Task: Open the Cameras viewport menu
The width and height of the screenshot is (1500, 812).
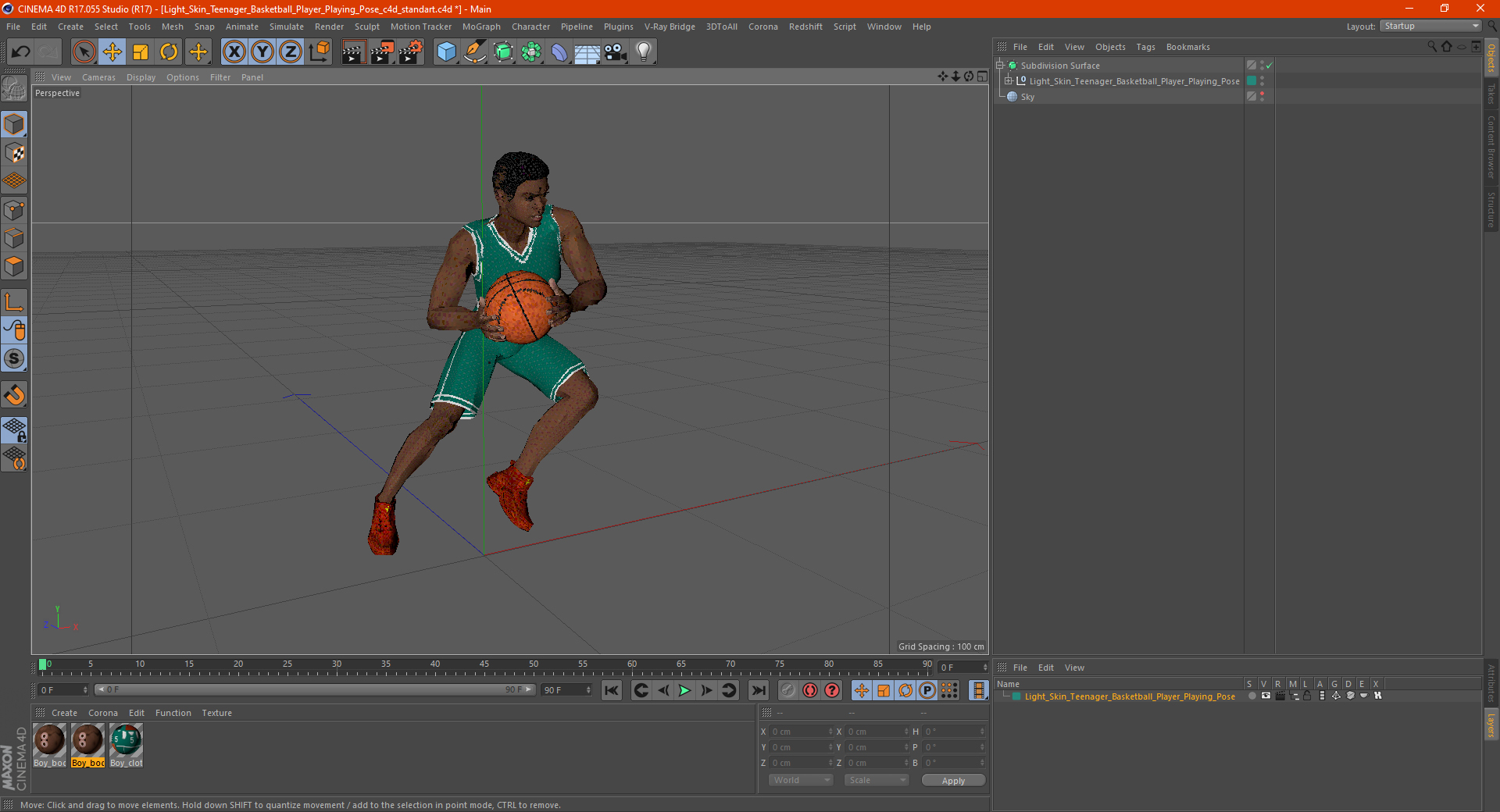Action: 98,77
